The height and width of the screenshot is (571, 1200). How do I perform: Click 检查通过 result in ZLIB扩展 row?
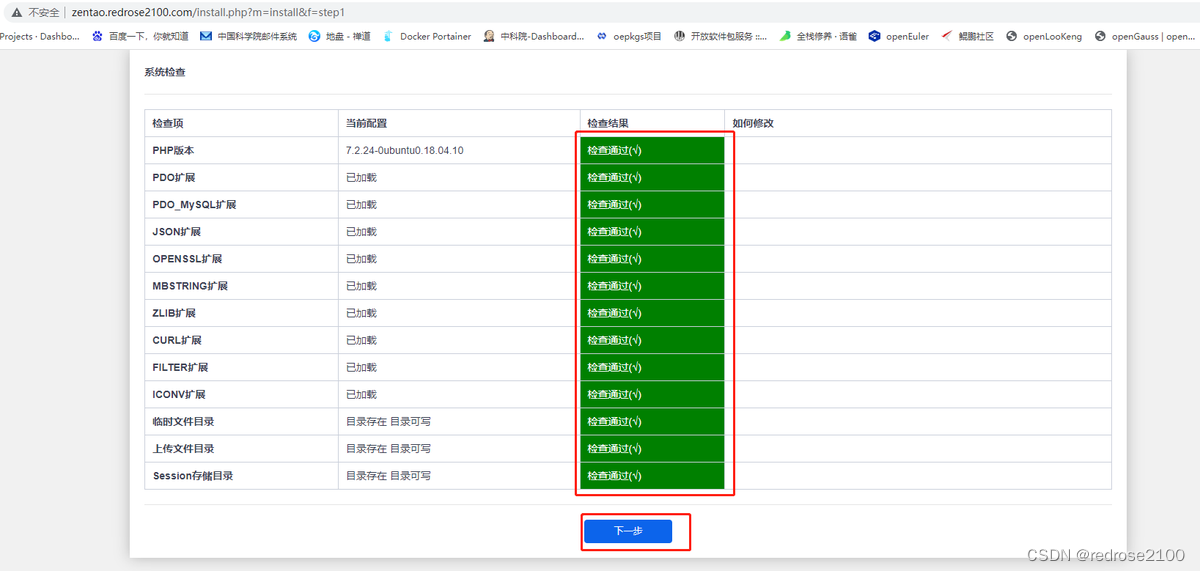(x=652, y=312)
